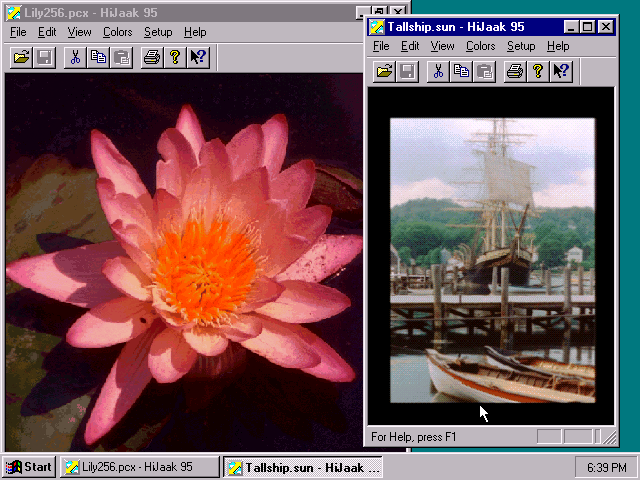This screenshot has height=480, width=640.
Task: Open the Windows Start menu
Action: click(29, 467)
